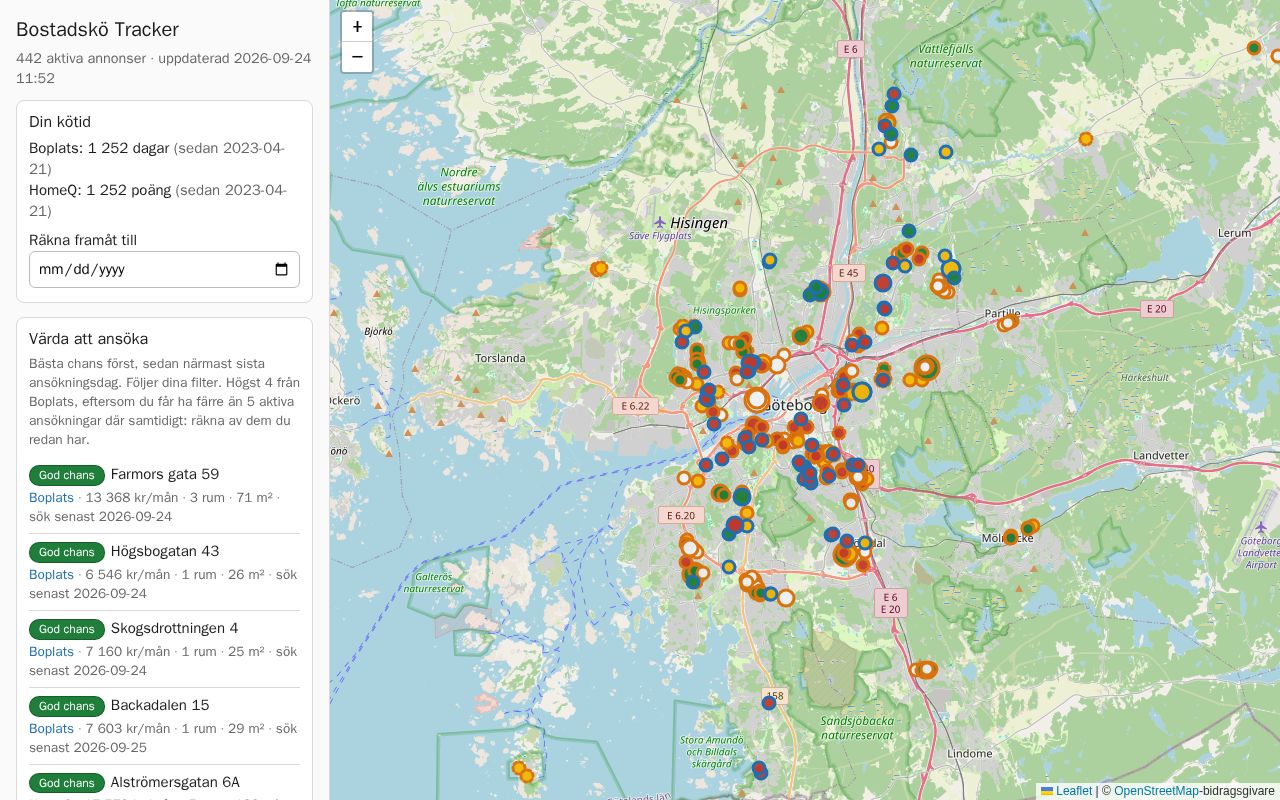Open Boplats link under Farmors gata 59

[x=51, y=498]
